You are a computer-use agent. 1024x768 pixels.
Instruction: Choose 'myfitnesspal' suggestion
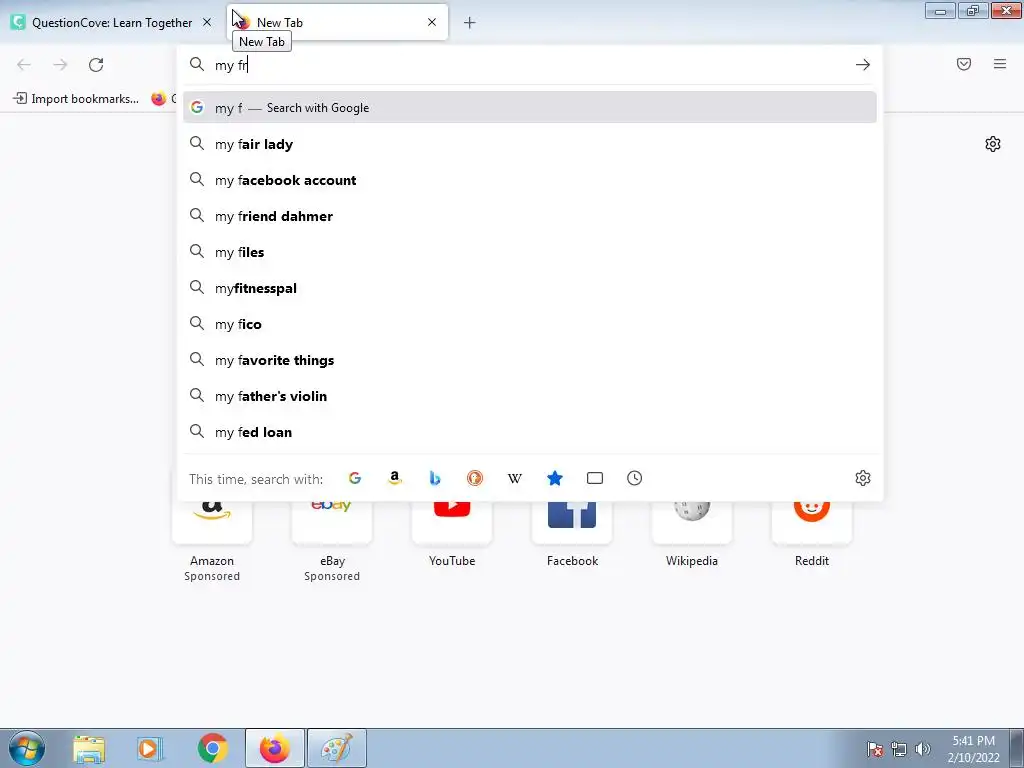[x=530, y=288]
